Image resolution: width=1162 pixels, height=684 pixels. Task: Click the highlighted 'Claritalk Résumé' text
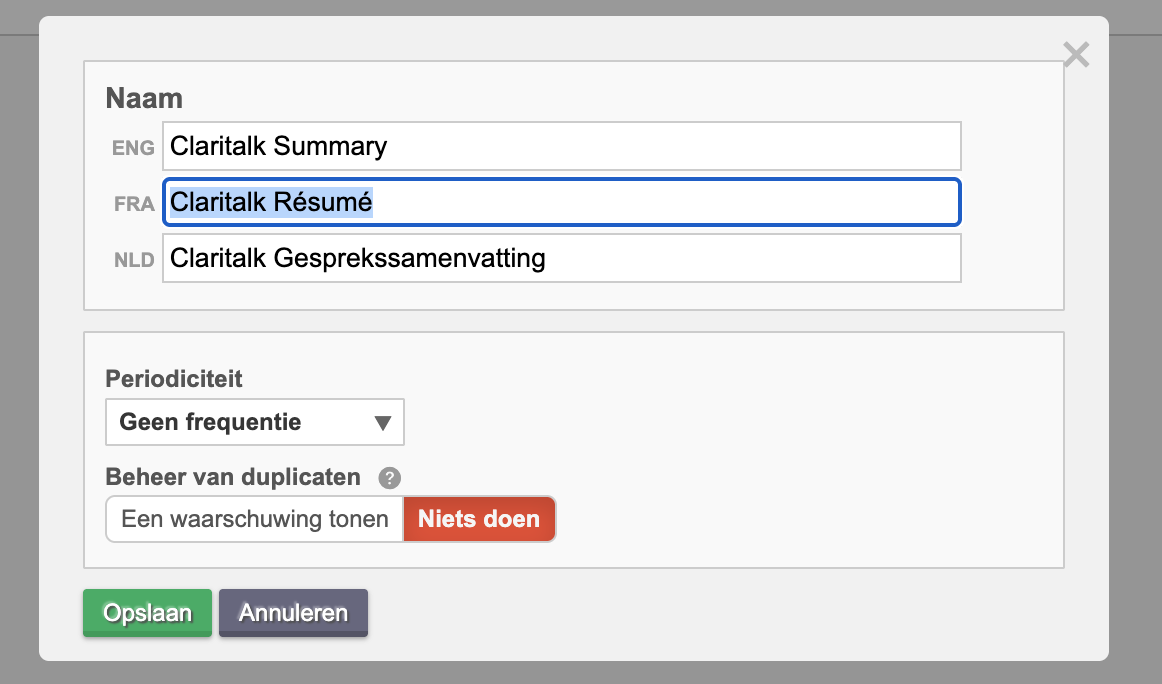point(271,202)
